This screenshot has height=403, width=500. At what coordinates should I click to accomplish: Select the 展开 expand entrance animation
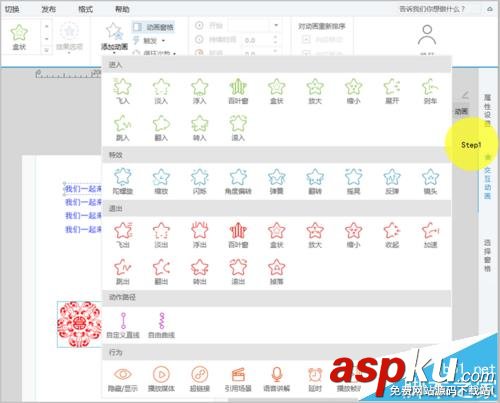(x=392, y=91)
